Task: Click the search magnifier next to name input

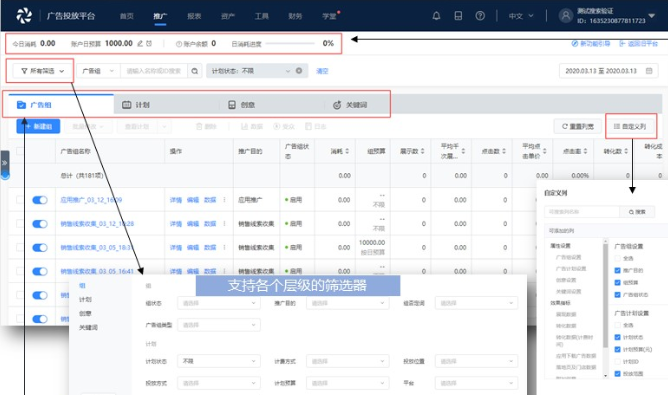Action: coord(195,71)
